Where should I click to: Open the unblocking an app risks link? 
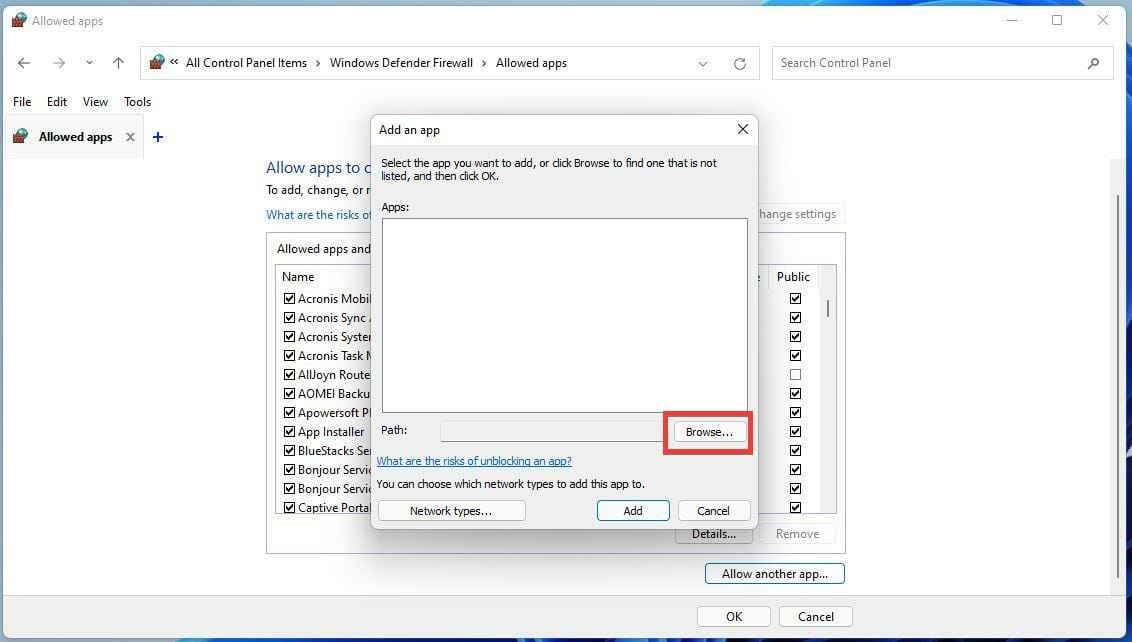click(474, 461)
